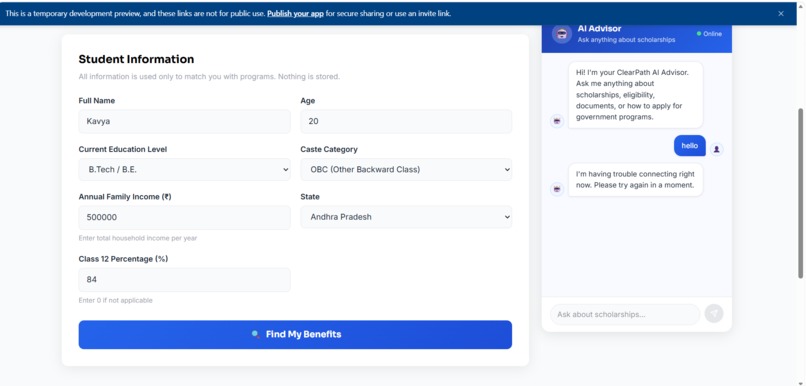
Task: Click 'Ask anything about scholarships' subtitle
Action: click(x=626, y=40)
